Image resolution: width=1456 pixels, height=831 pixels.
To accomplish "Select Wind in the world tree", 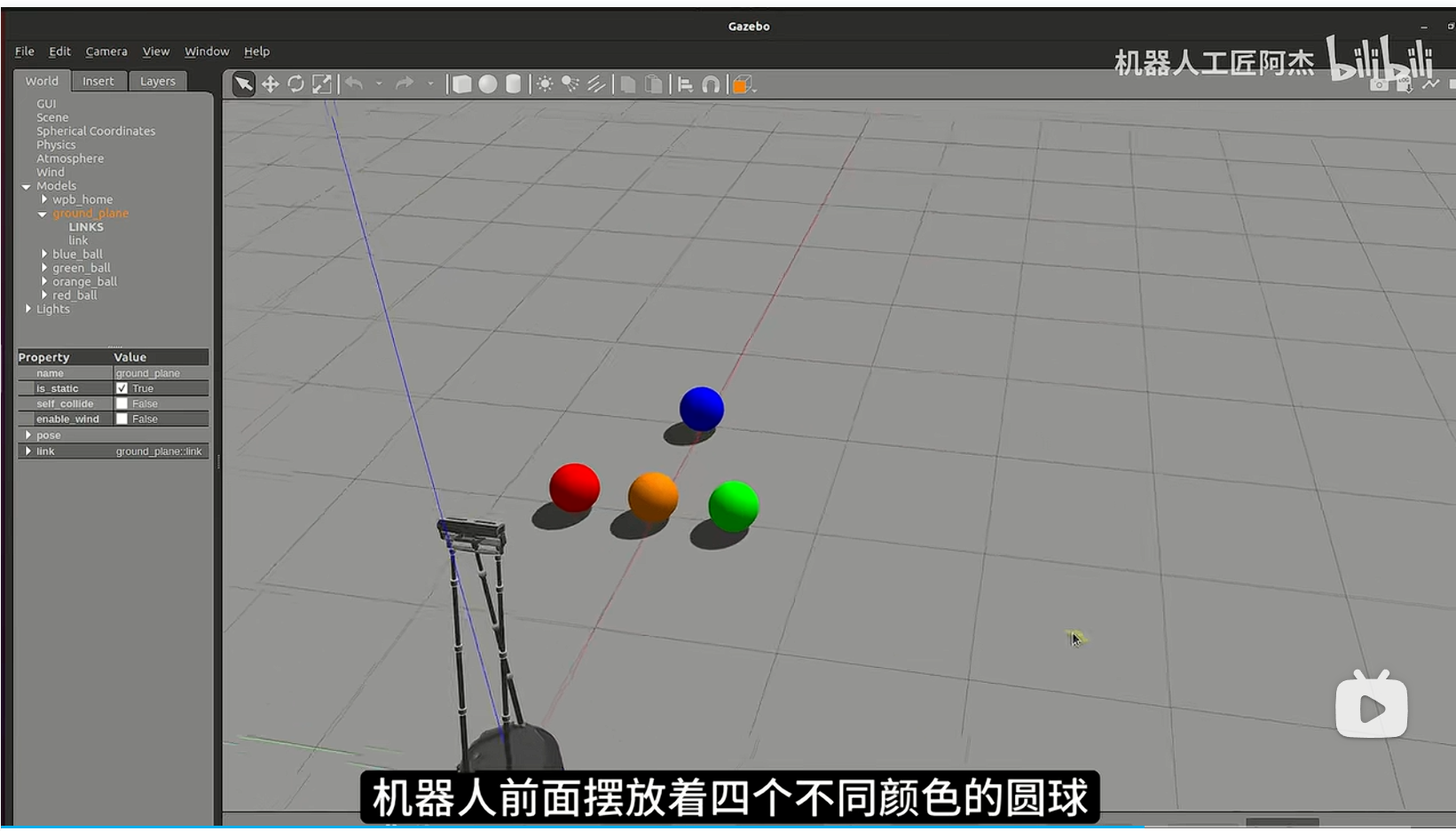I will click(51, 172).
